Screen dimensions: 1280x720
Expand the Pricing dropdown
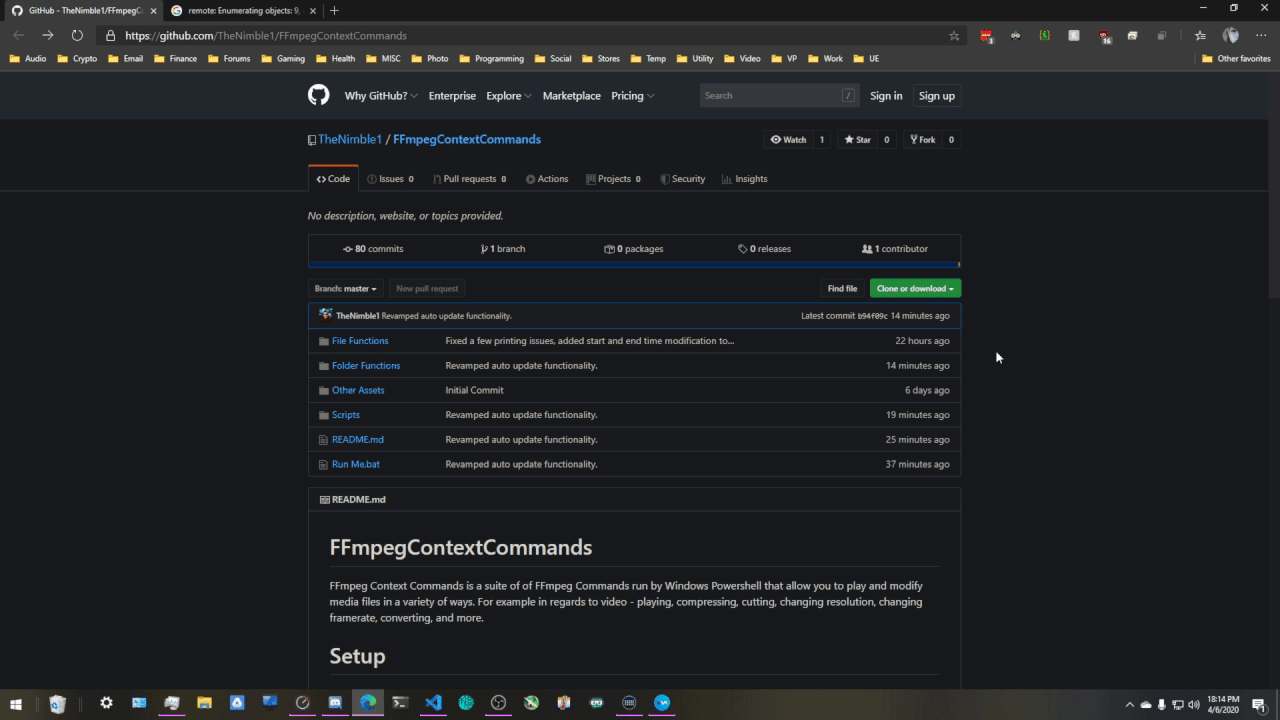click(x=633, y=96)
